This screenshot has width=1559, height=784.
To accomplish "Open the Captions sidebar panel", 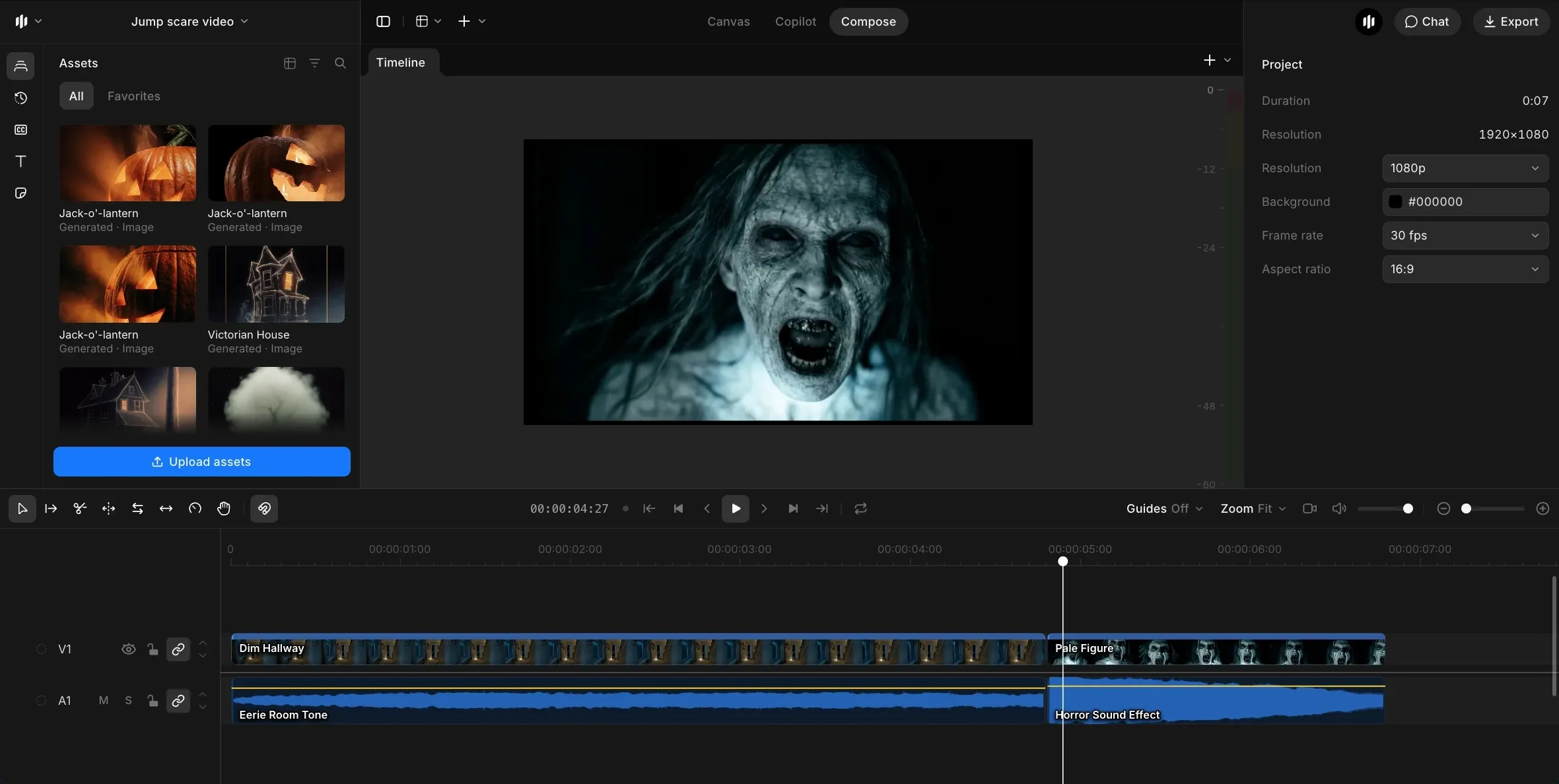I will point(20,129).
